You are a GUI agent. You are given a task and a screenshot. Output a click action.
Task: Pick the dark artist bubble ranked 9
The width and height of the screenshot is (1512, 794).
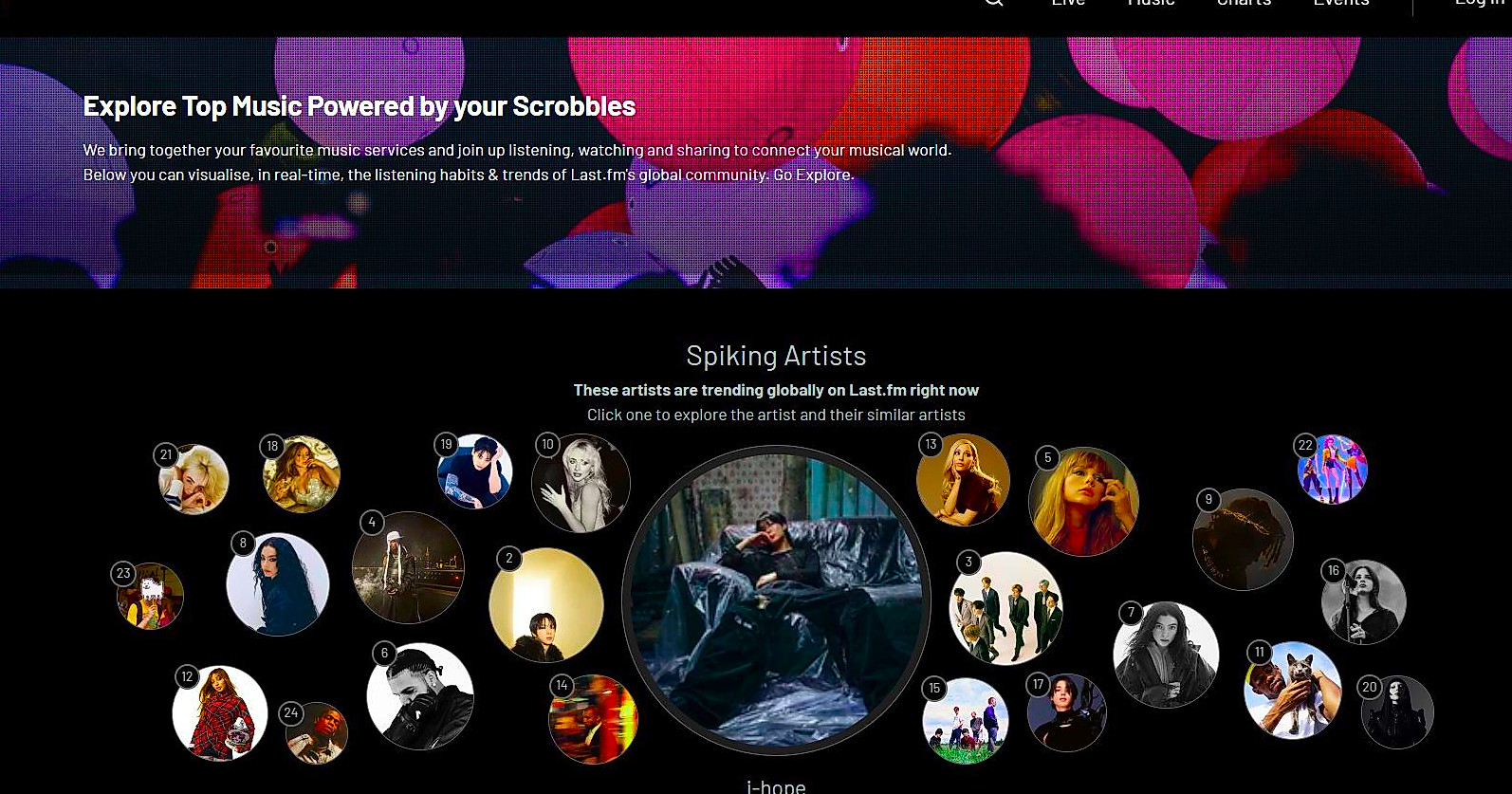point(1243,540)
